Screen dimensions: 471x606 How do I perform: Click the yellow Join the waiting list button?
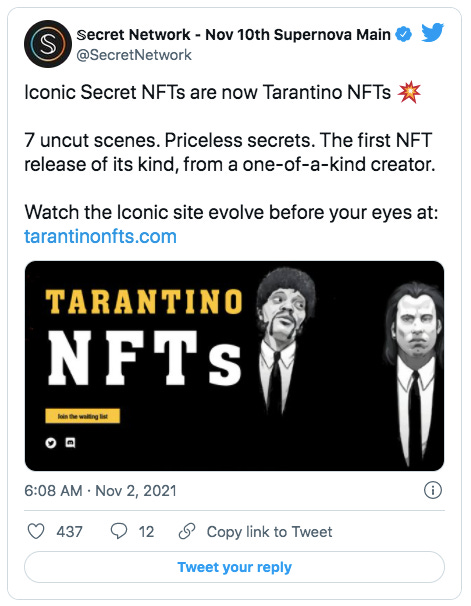[x=83, y=416]
